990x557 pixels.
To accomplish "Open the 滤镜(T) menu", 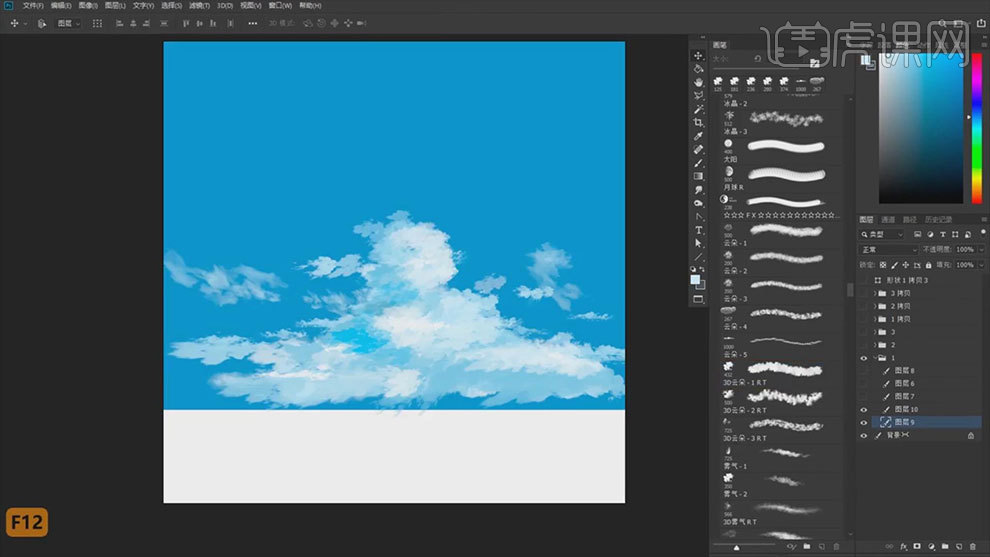I will [199, 6].
